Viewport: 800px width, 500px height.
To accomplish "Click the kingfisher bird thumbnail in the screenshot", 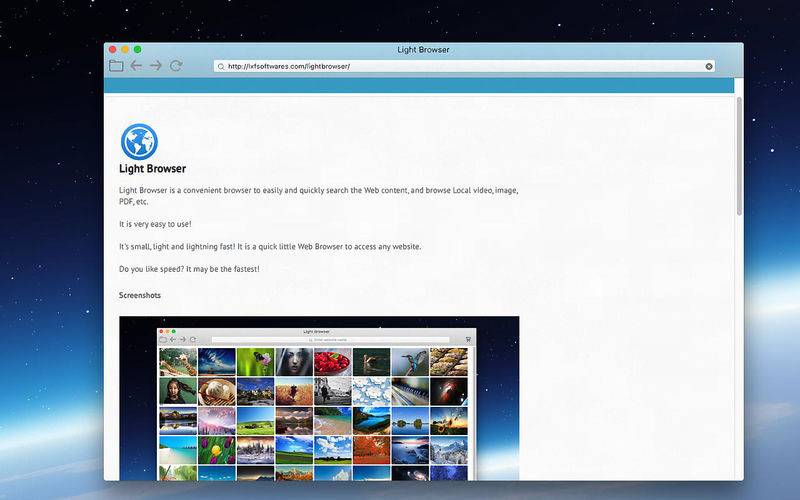I will tap(410, 362).
